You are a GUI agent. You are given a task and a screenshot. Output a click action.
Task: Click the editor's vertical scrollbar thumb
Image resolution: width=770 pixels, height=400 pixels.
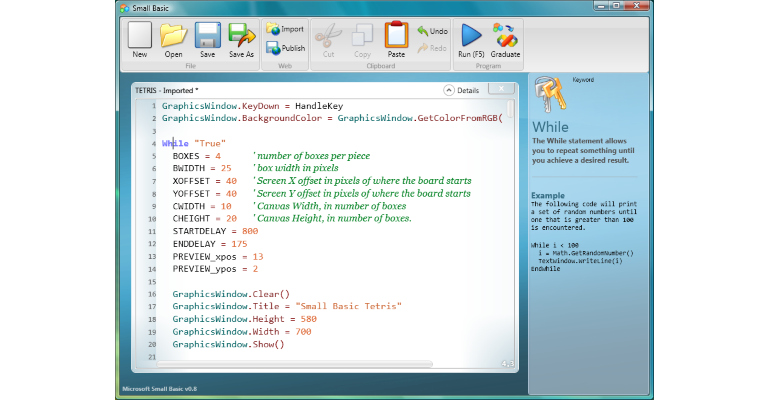coord(511,108)
